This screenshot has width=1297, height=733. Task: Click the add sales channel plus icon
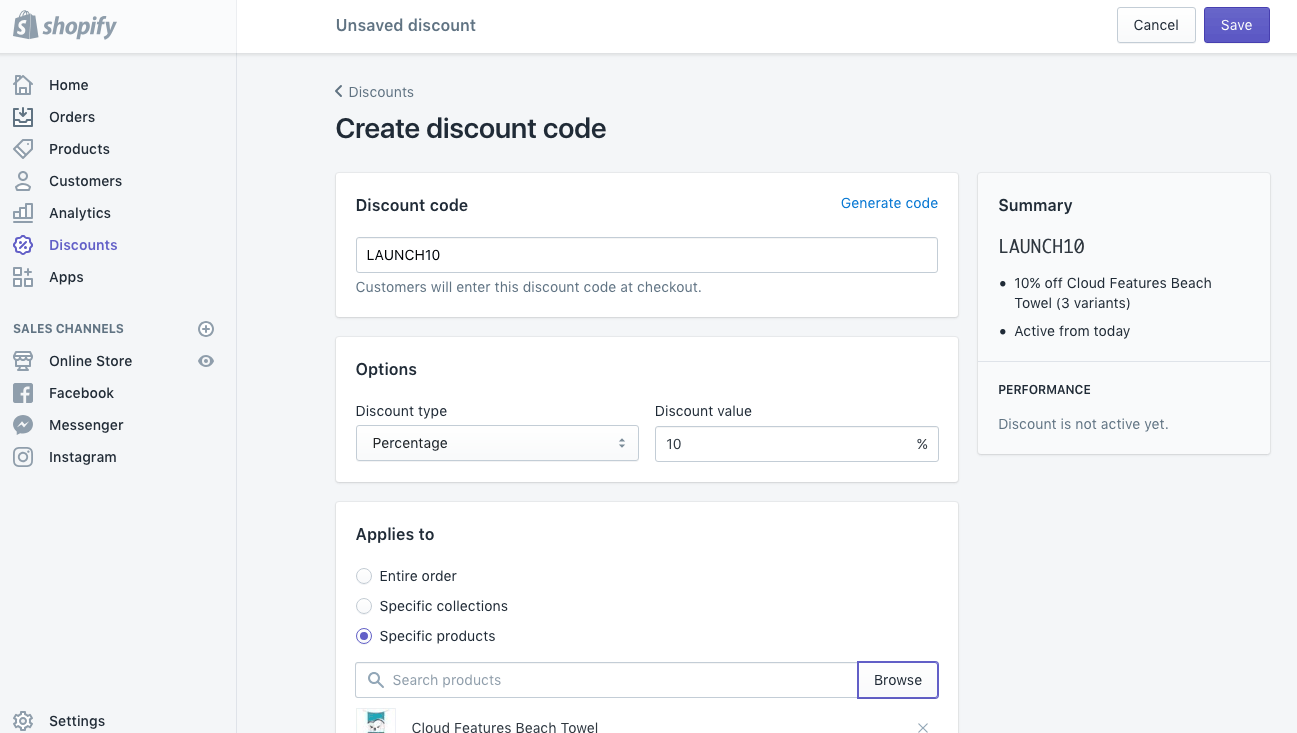[x=206, y=328]
